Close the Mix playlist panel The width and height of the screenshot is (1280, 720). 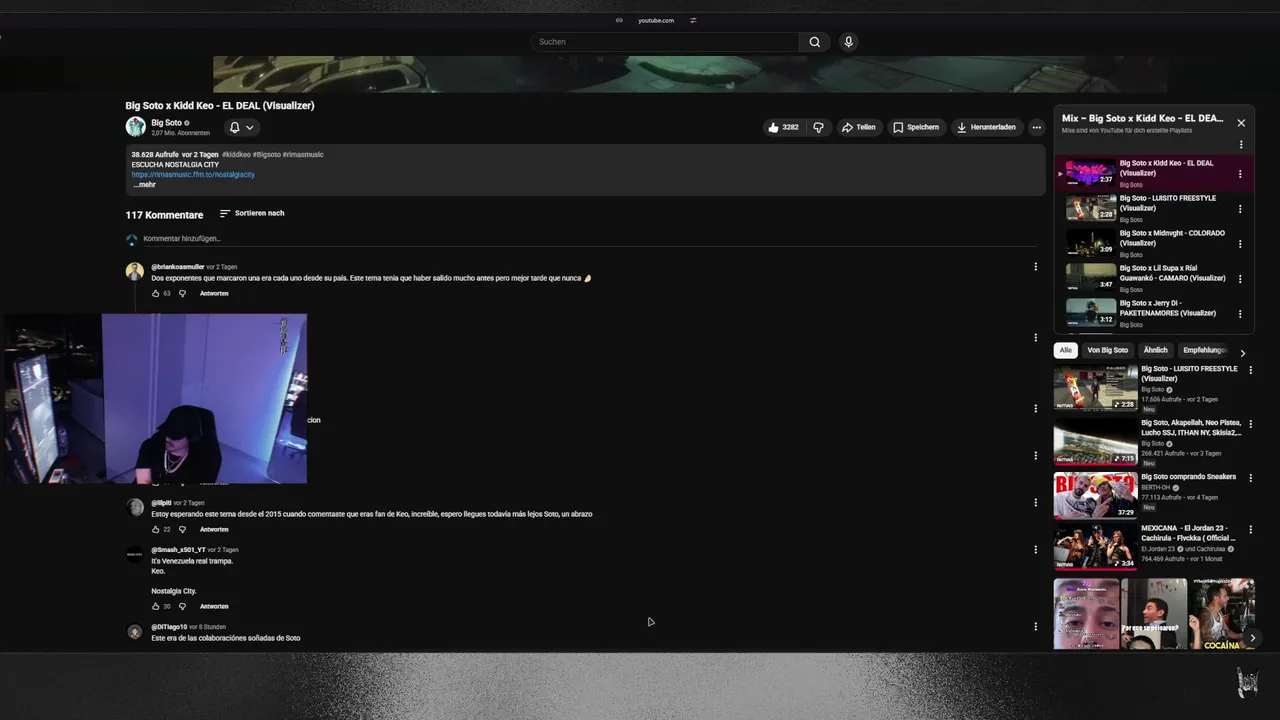[x=1241, y=123]
